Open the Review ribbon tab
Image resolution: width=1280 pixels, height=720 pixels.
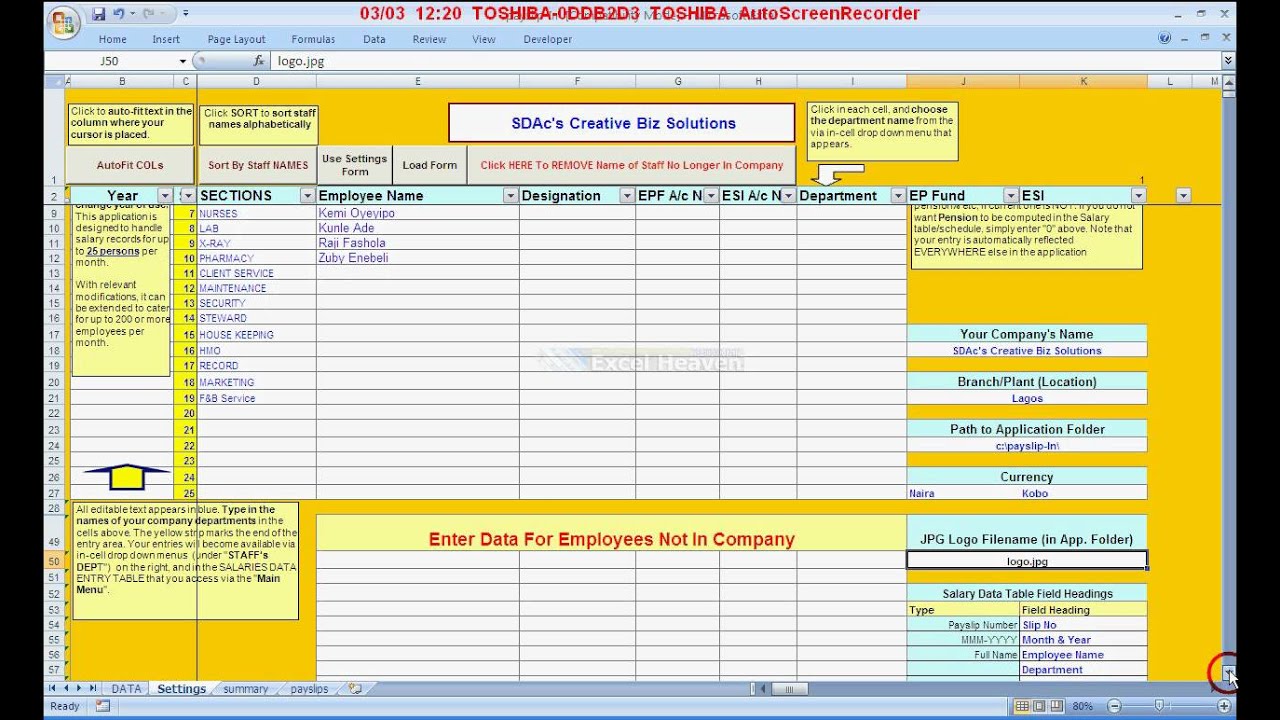click(x=429, y=39)
